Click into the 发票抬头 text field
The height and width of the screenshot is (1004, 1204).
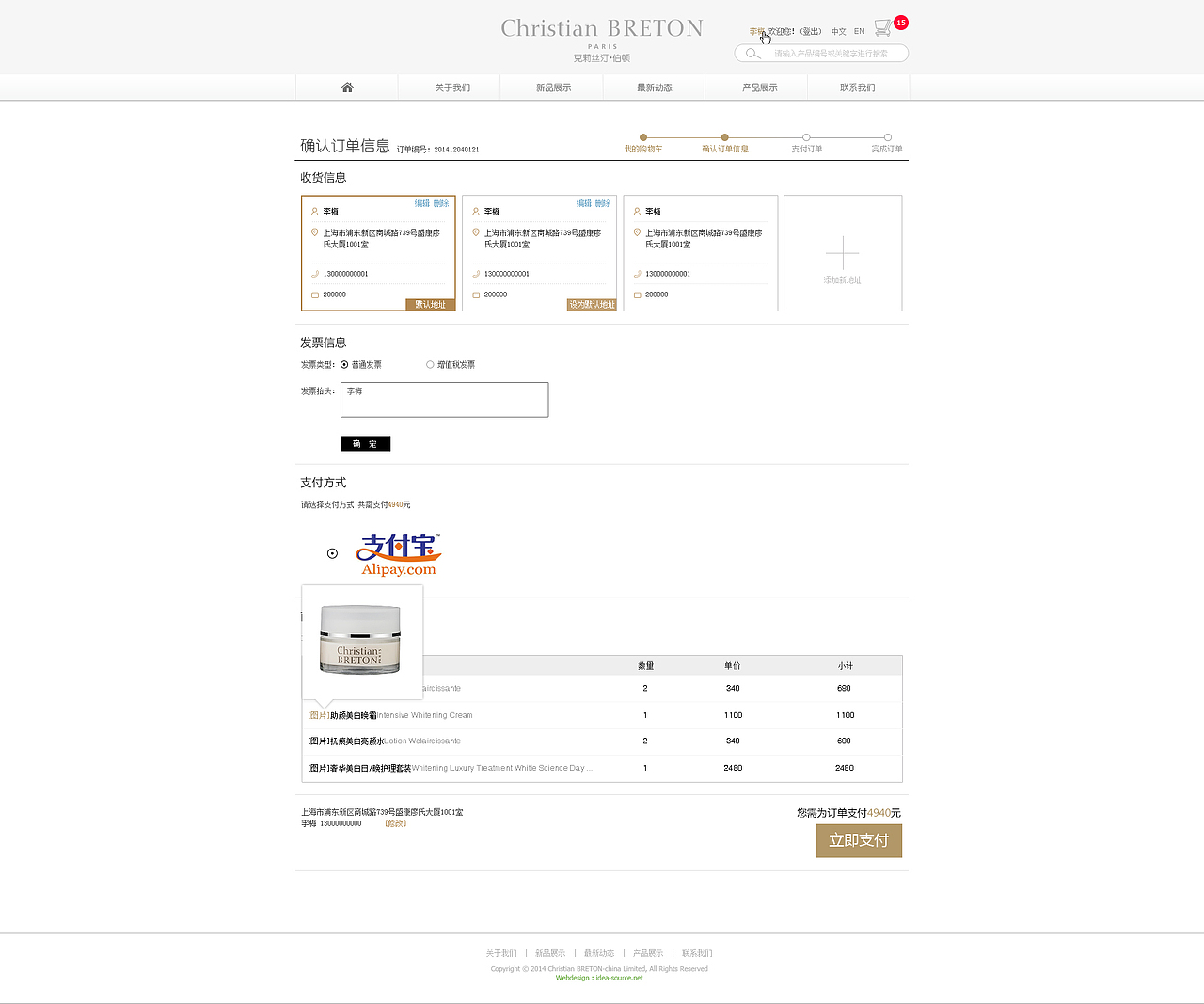pos(444,399)
